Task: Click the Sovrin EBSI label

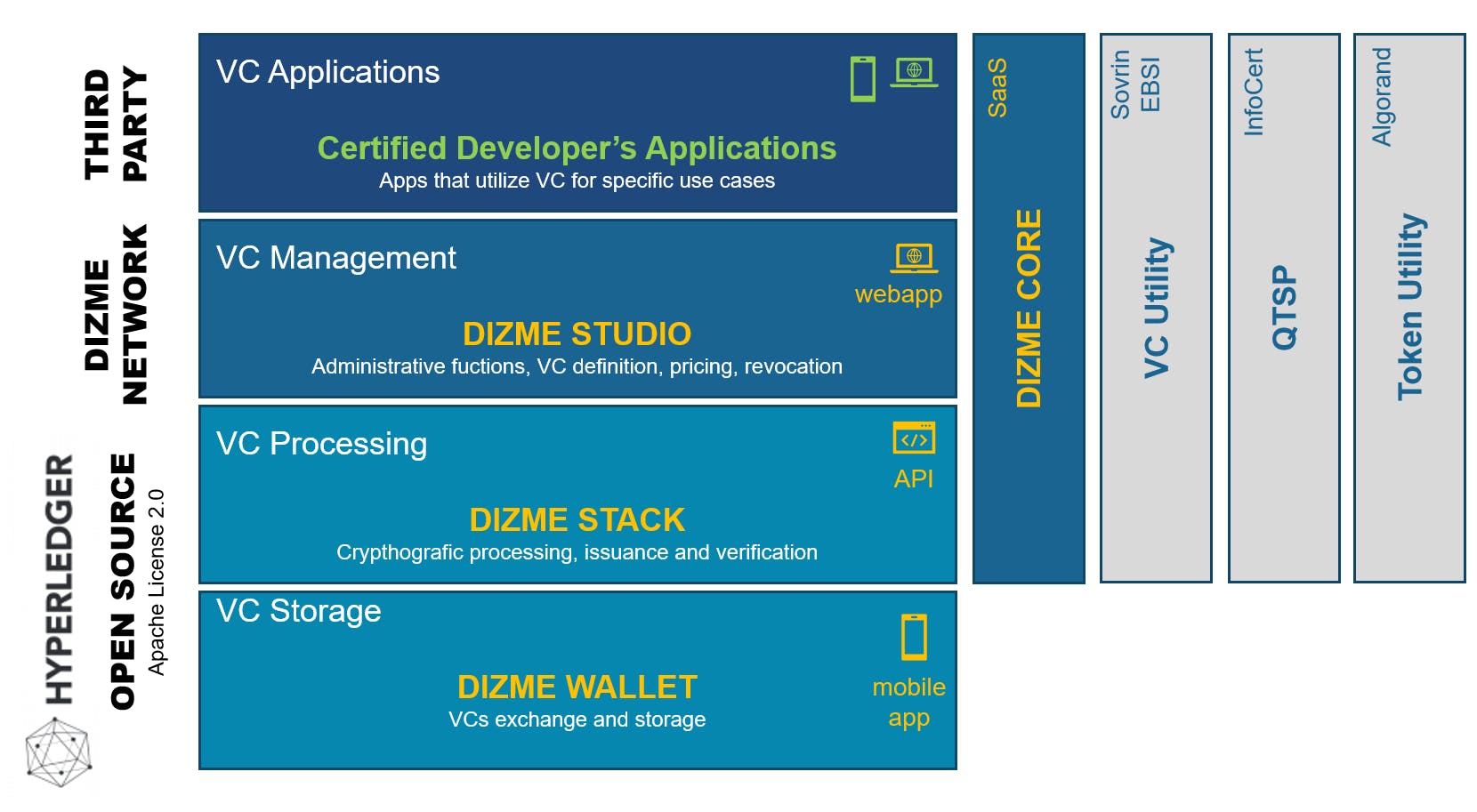Action: click(x=1135, y=84)
